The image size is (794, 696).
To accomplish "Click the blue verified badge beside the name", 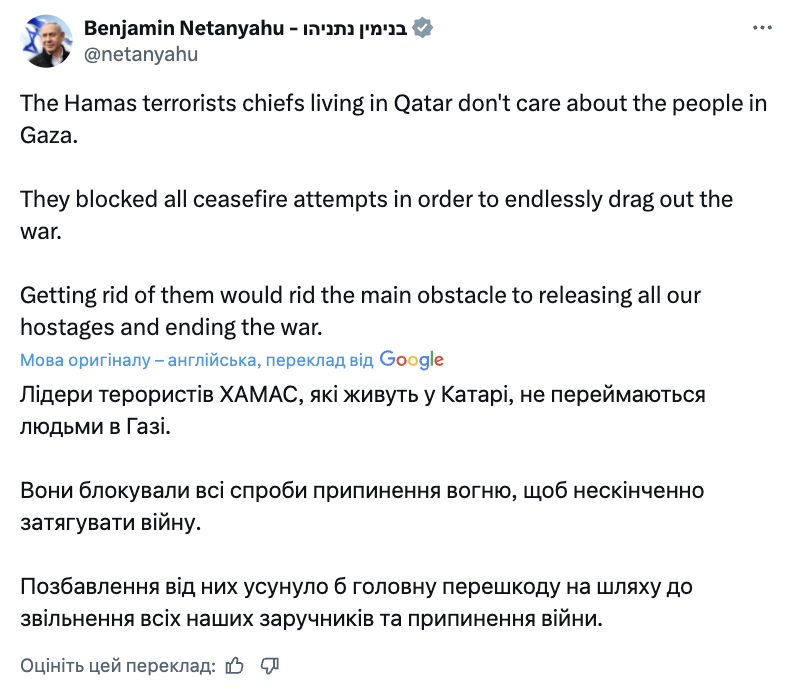I will 424,29.
